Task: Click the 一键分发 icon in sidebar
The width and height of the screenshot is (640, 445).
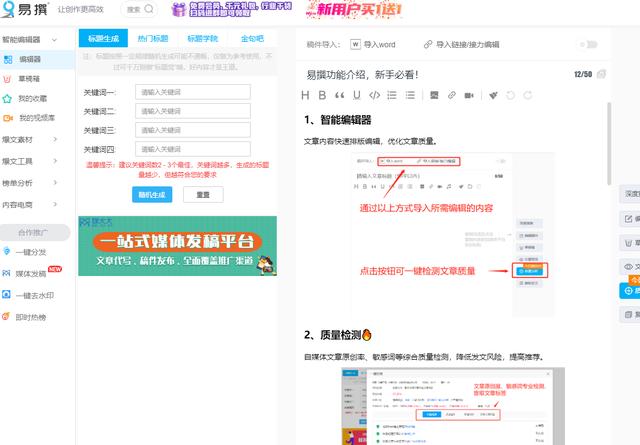Action: (x=7, y=251)
